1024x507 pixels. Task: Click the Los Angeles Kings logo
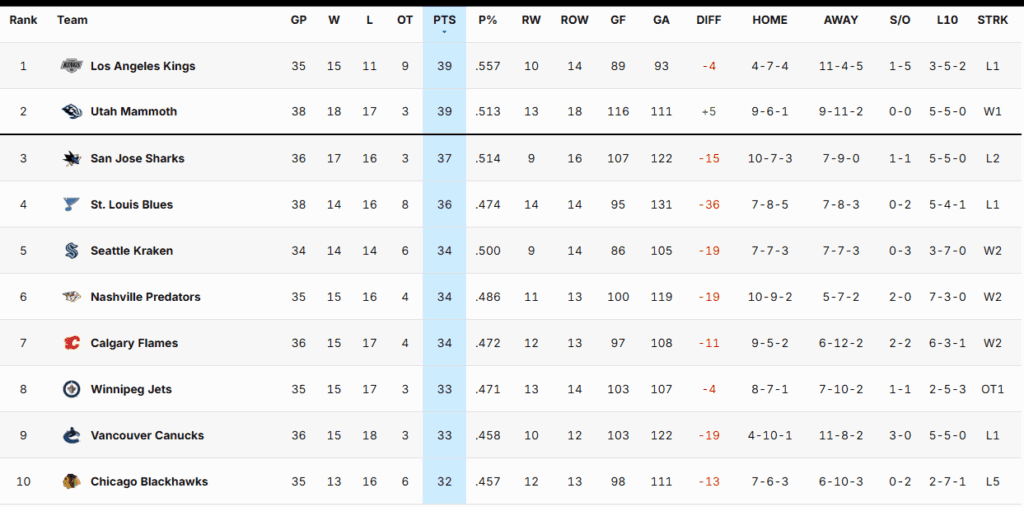click(71, 66)
